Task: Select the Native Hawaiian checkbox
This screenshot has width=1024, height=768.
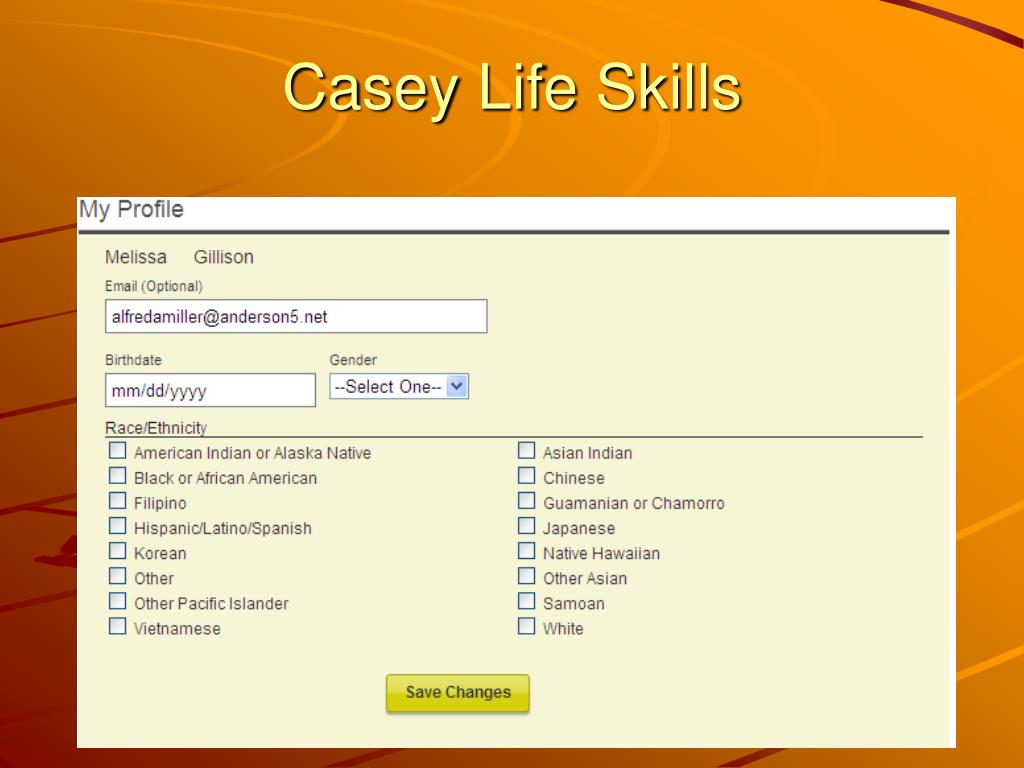Action: tap(526, 551)
